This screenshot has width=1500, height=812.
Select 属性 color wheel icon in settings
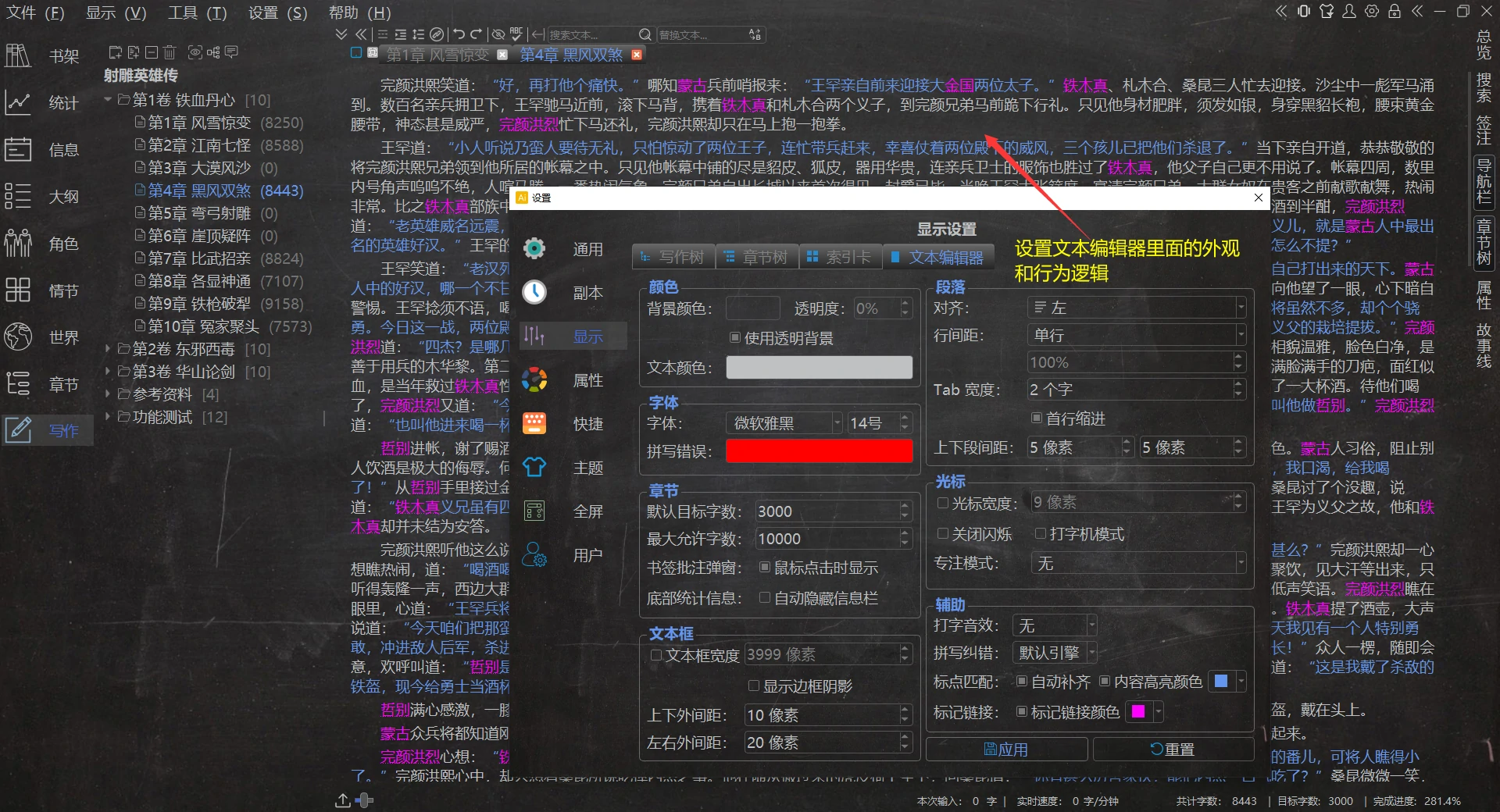coord(534,379)
